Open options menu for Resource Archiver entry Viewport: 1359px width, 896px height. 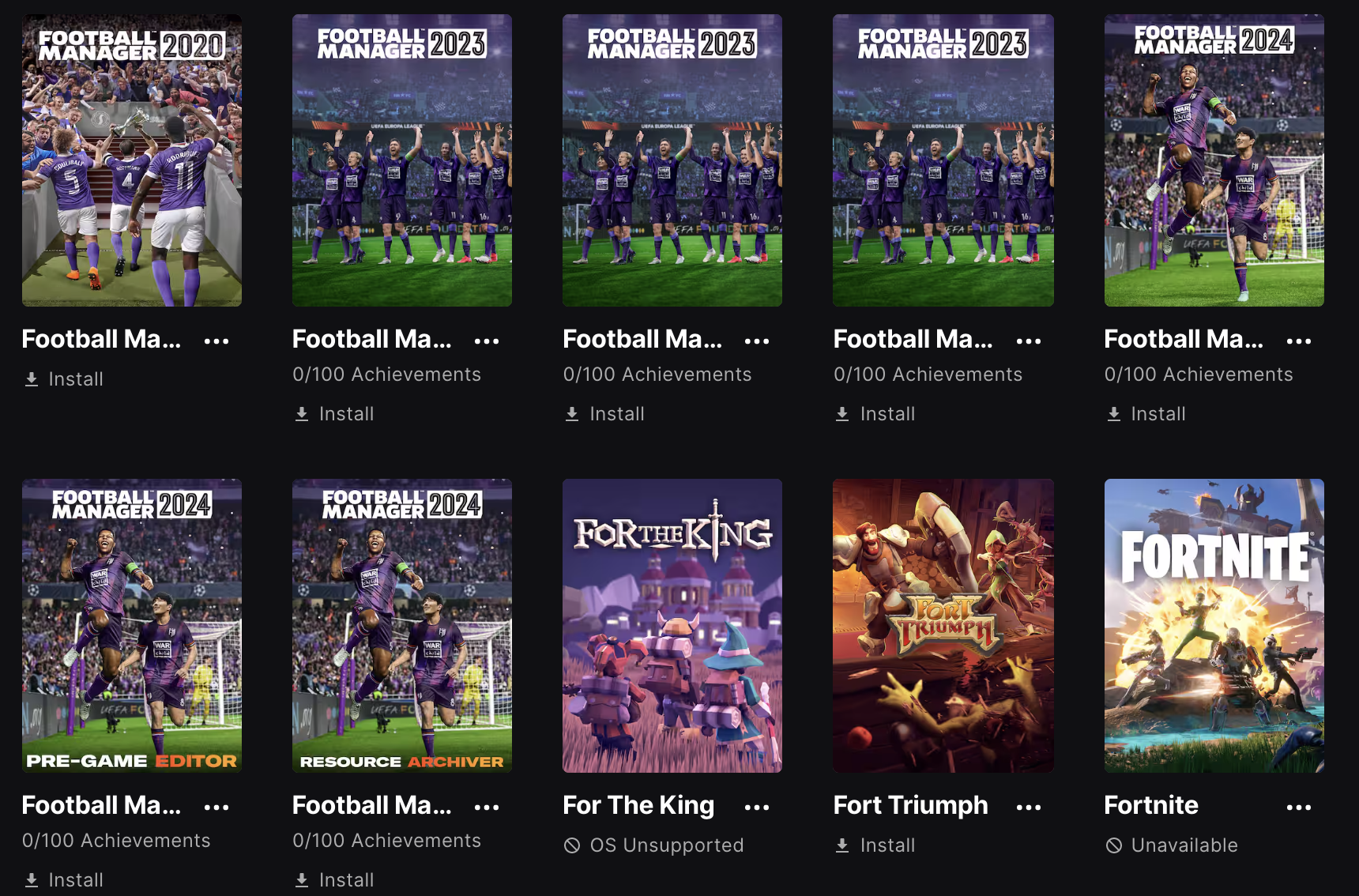(487, 808)
